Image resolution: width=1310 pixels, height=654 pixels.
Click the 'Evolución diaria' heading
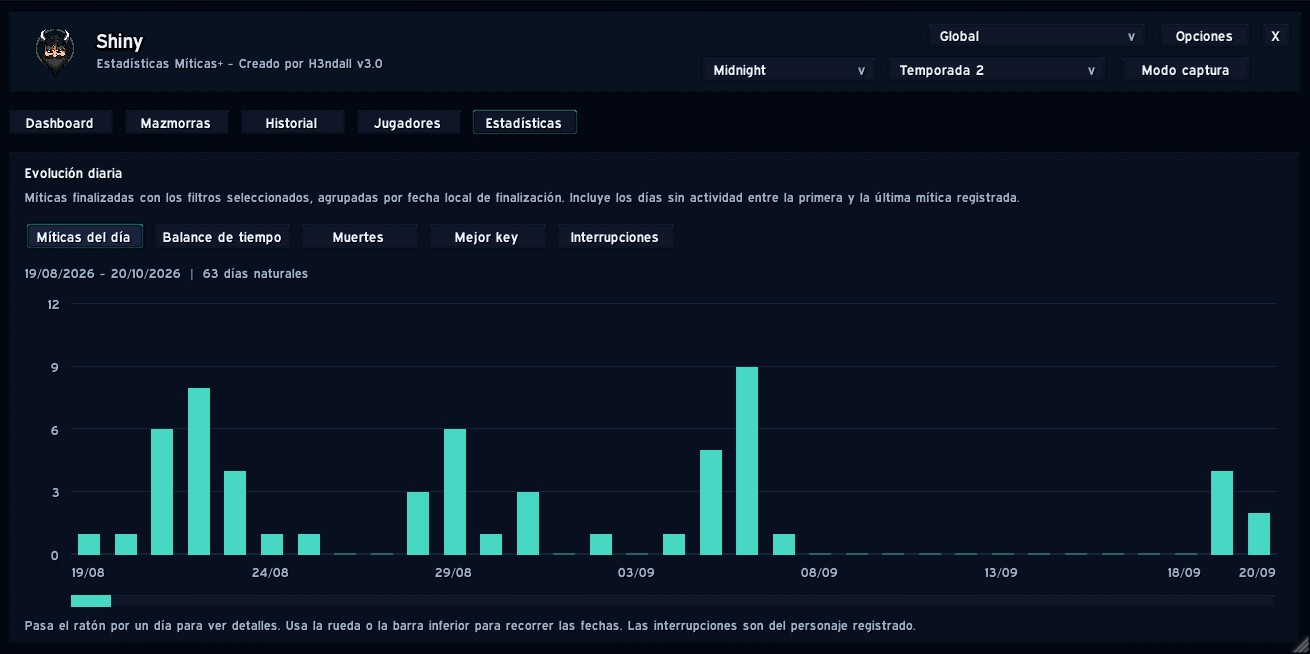pos(74,174)
